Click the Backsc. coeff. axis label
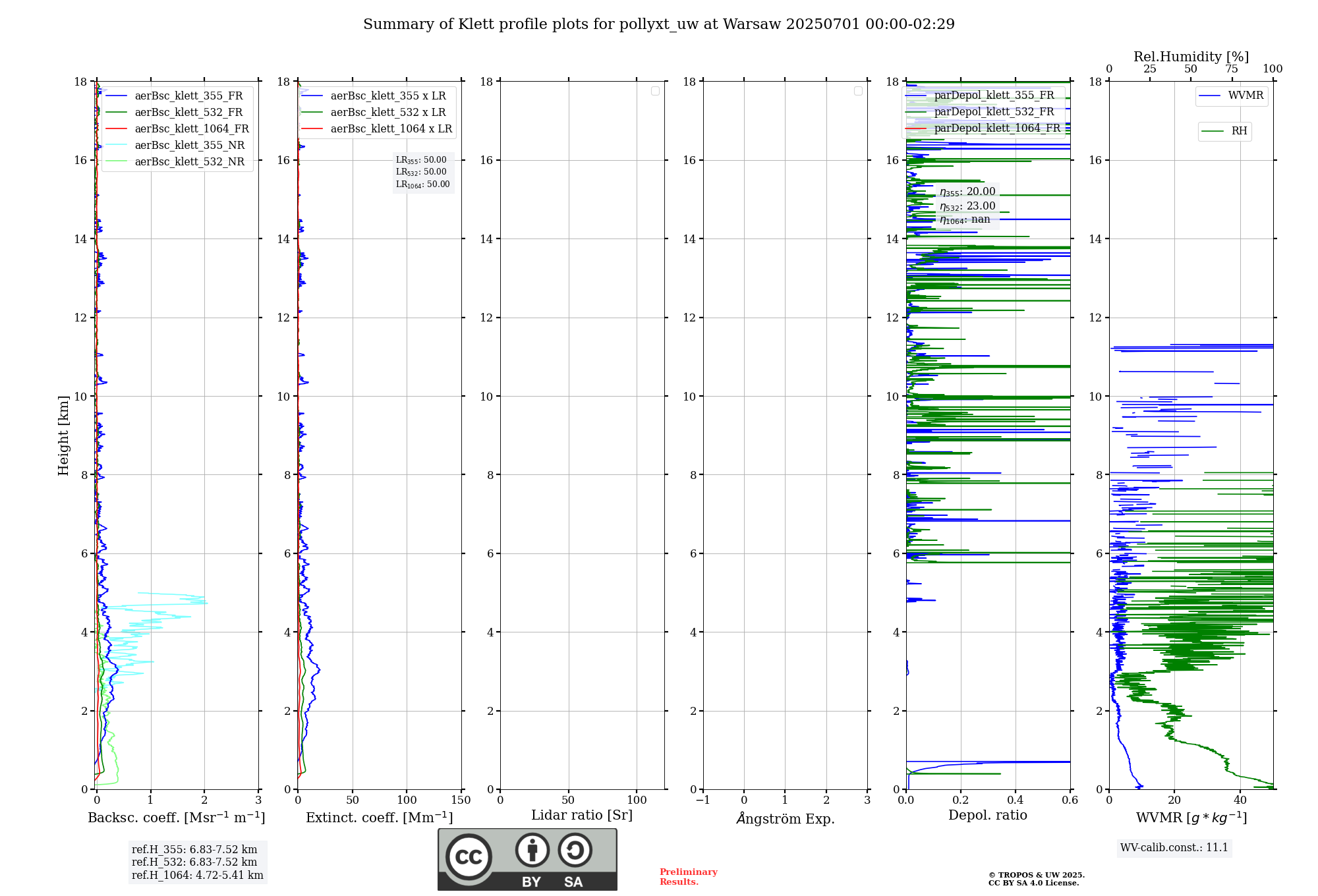 [x=177, y=818]
